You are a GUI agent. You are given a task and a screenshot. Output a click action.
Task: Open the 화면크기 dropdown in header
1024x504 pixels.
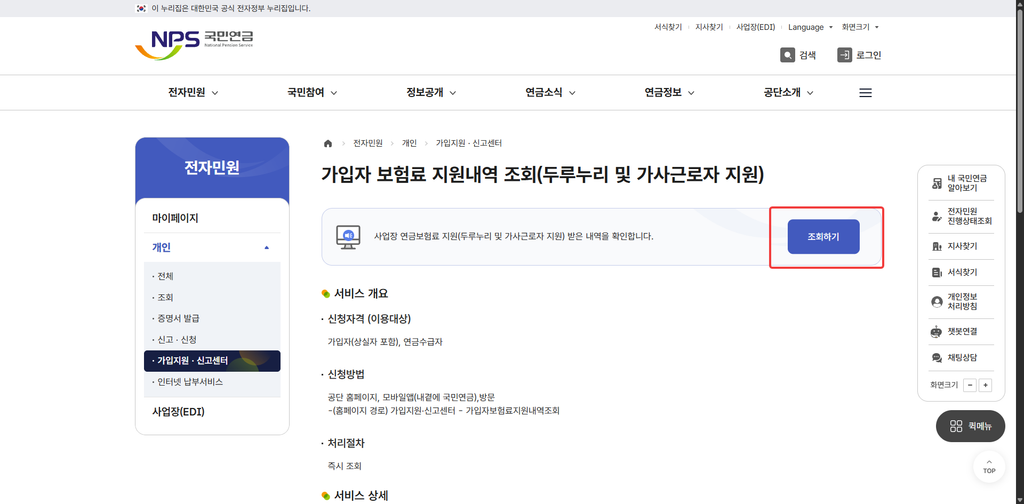point(861,27)
